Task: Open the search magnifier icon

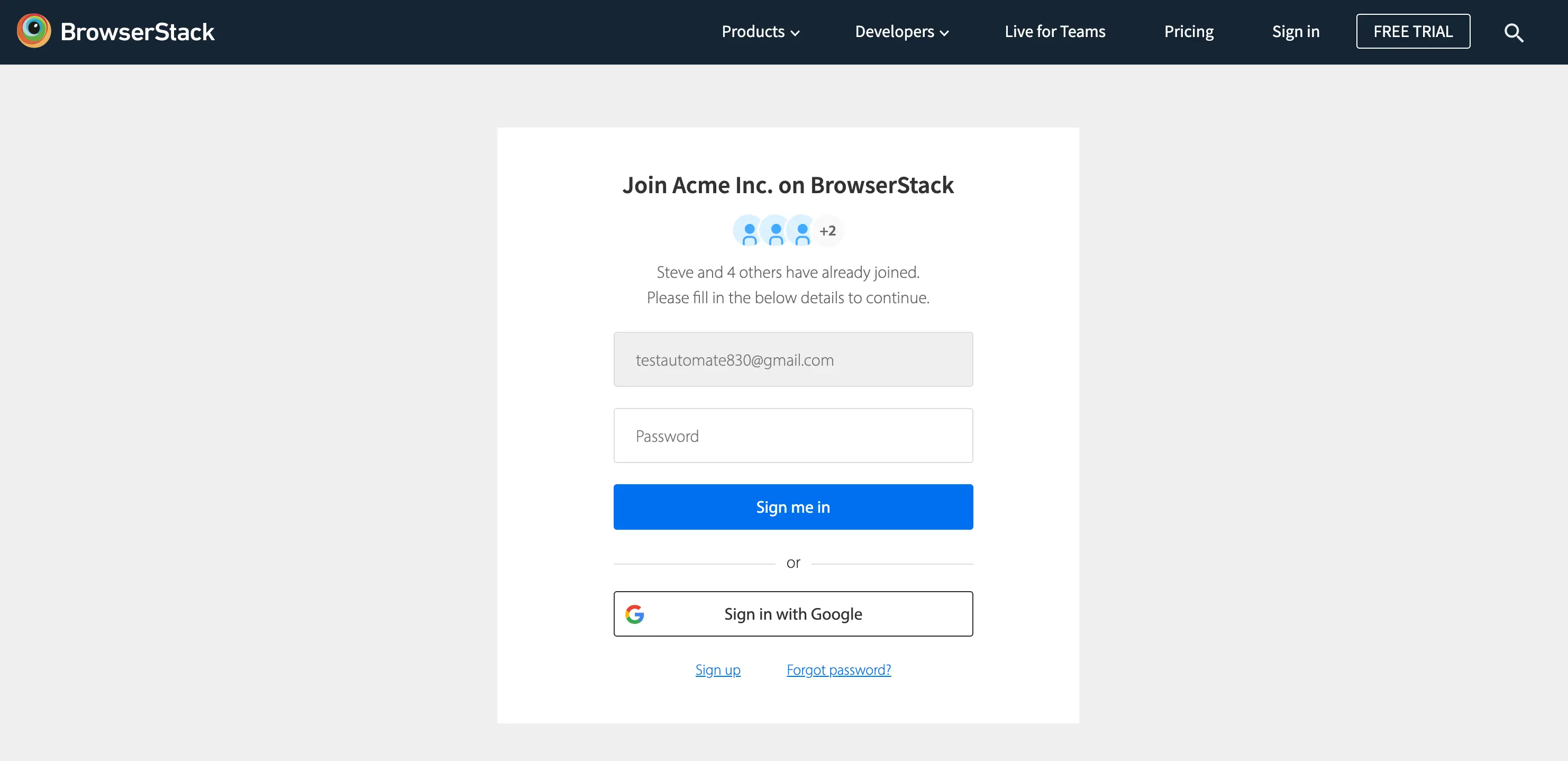Action: tap(1513, 32)
